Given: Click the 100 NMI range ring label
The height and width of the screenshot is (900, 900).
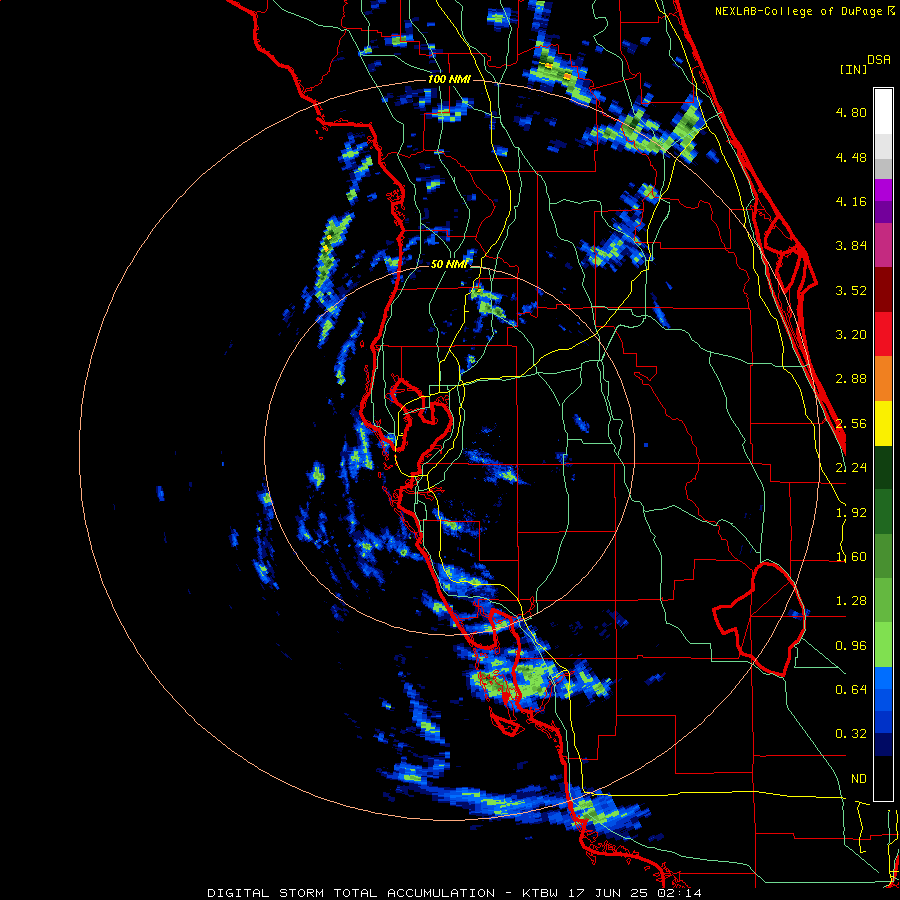Looking at the screenshot, I should tap(449, 79).
